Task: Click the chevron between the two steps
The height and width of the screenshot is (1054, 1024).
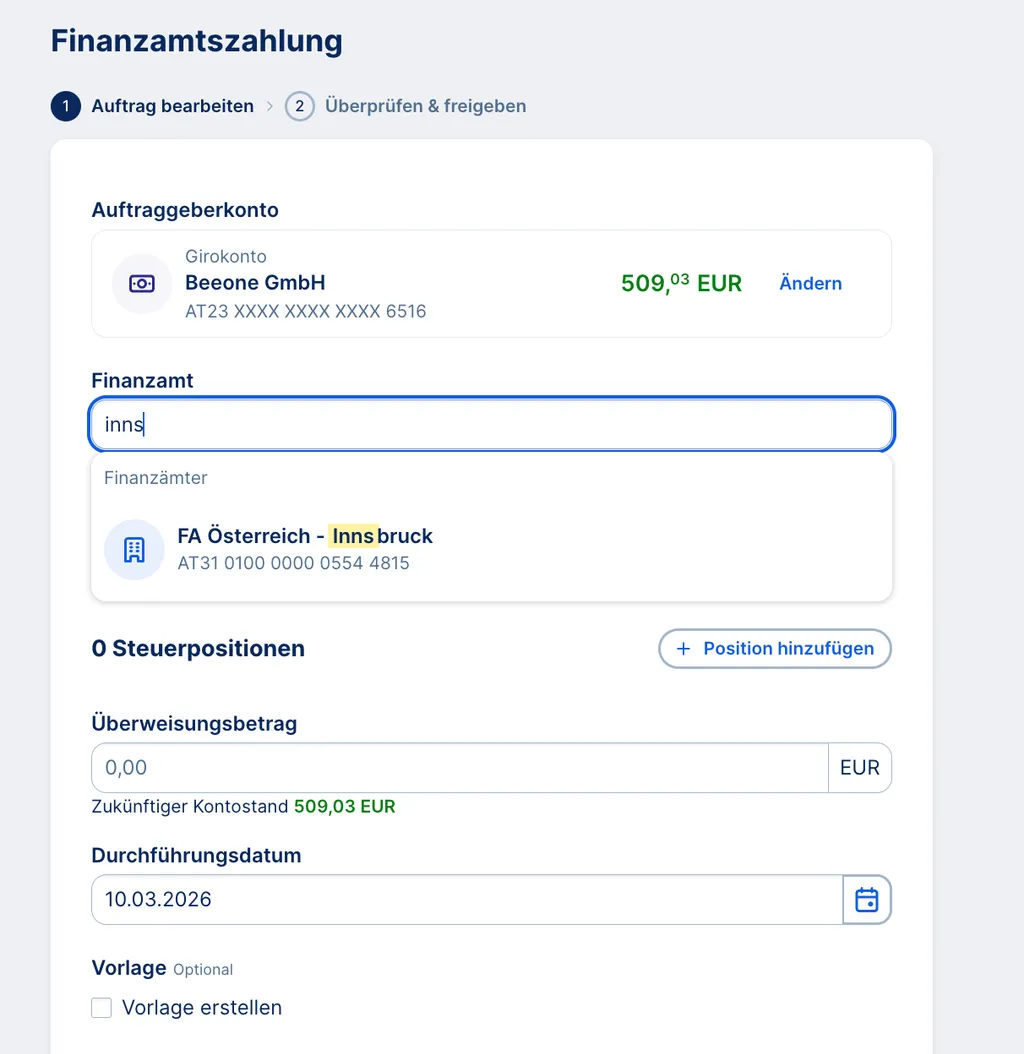Action: click(268, 106)
